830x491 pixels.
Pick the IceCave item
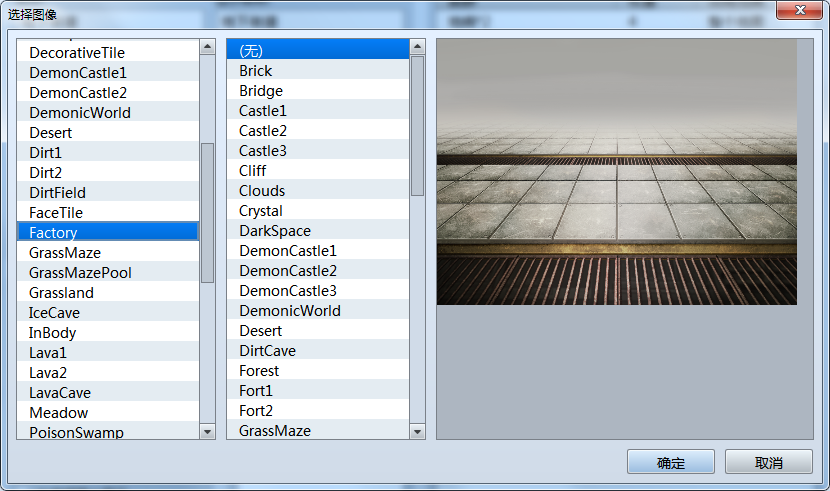(108, 313)
